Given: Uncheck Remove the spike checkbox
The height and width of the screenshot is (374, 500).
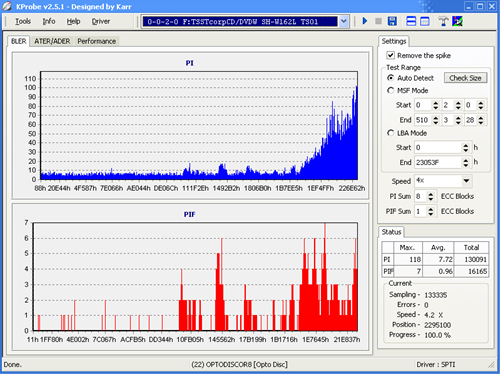Looking at the screenshot, I should click(x=390, y=55).
